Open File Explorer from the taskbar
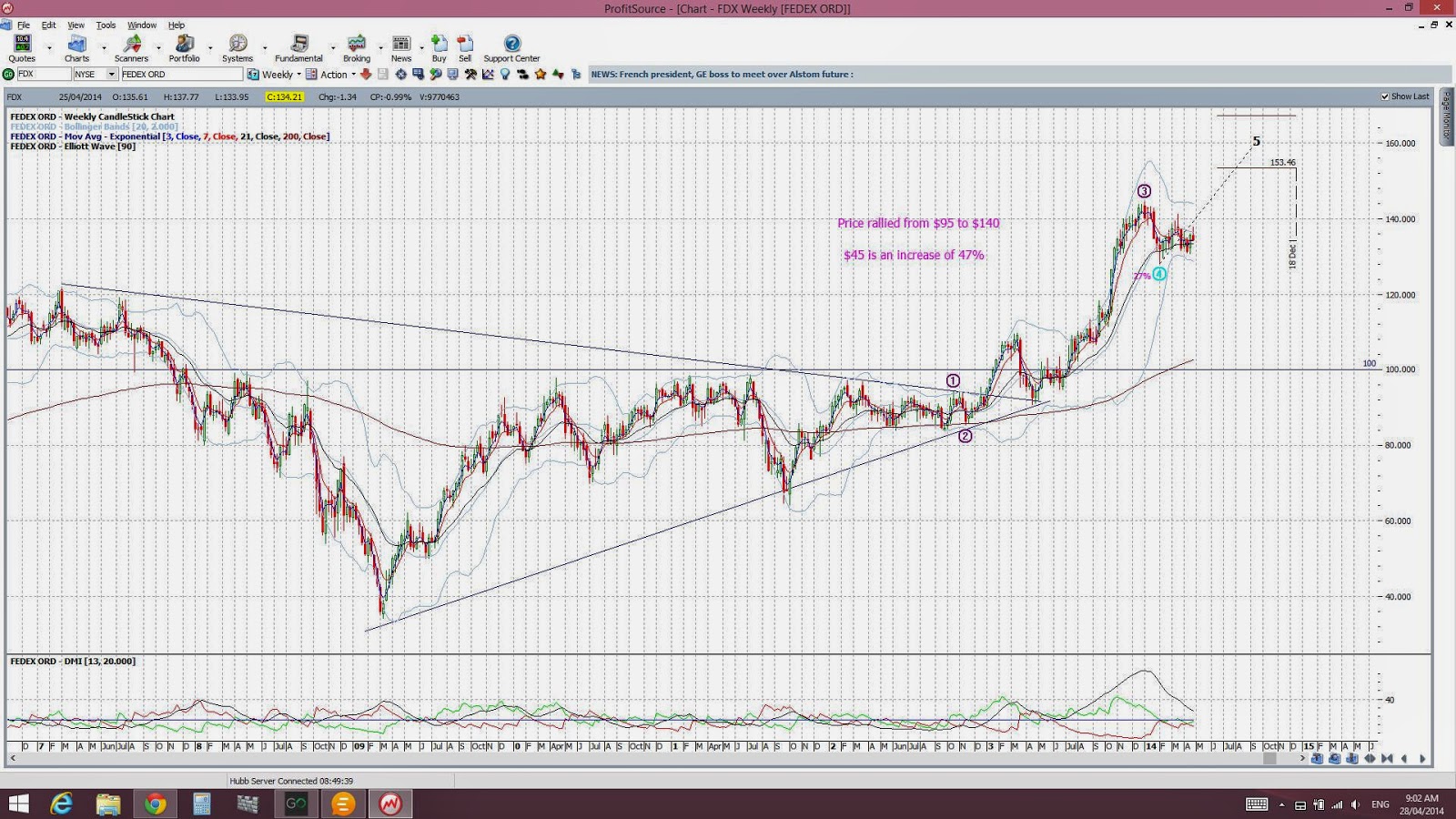 pos(108,804)
